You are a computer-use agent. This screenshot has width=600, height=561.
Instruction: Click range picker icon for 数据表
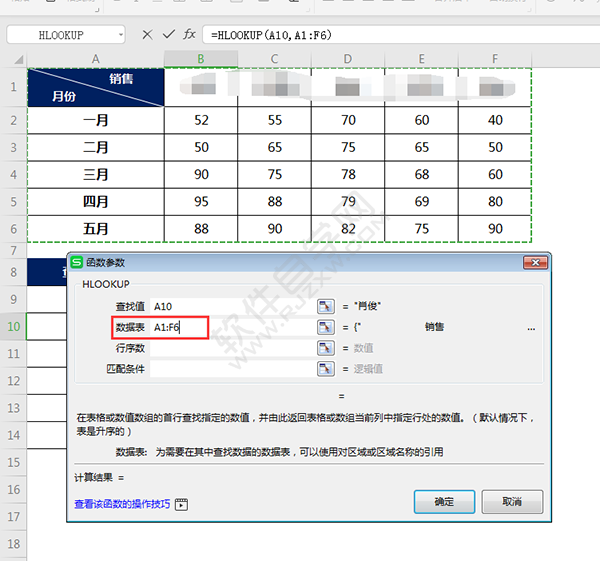click(326, 327)
